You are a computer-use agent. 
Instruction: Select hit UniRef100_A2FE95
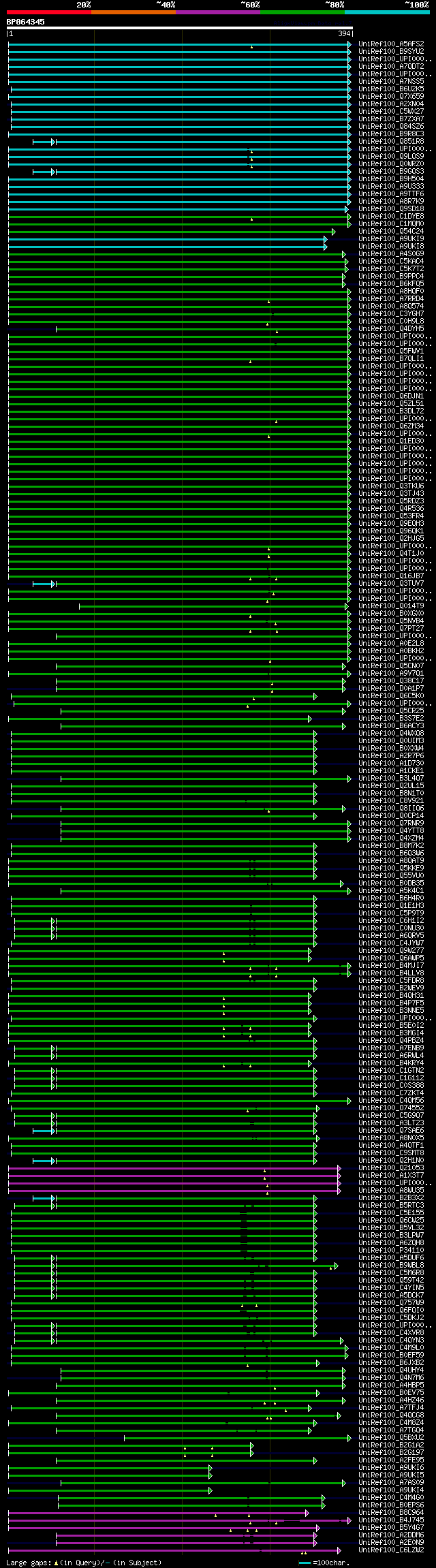[x=391, y=1460]
